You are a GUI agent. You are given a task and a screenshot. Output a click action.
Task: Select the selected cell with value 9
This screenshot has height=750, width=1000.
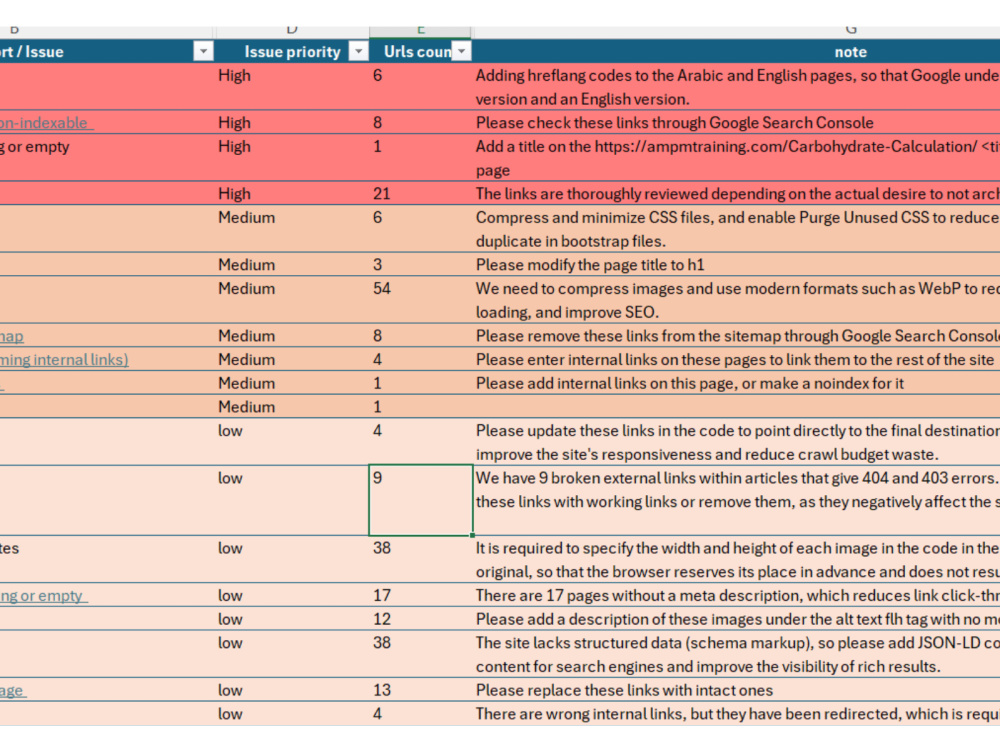[x=421, y=501]
